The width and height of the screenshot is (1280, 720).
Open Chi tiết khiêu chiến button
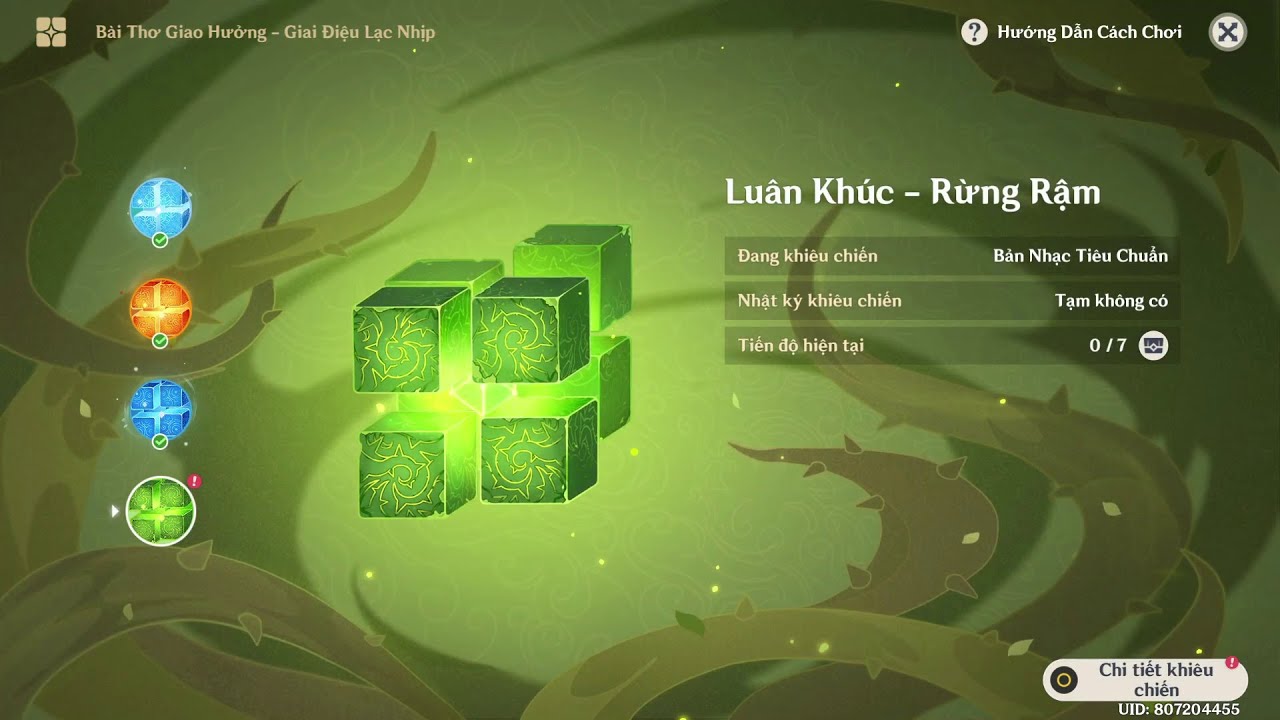pyautogui.click(x=1145, y=680)
